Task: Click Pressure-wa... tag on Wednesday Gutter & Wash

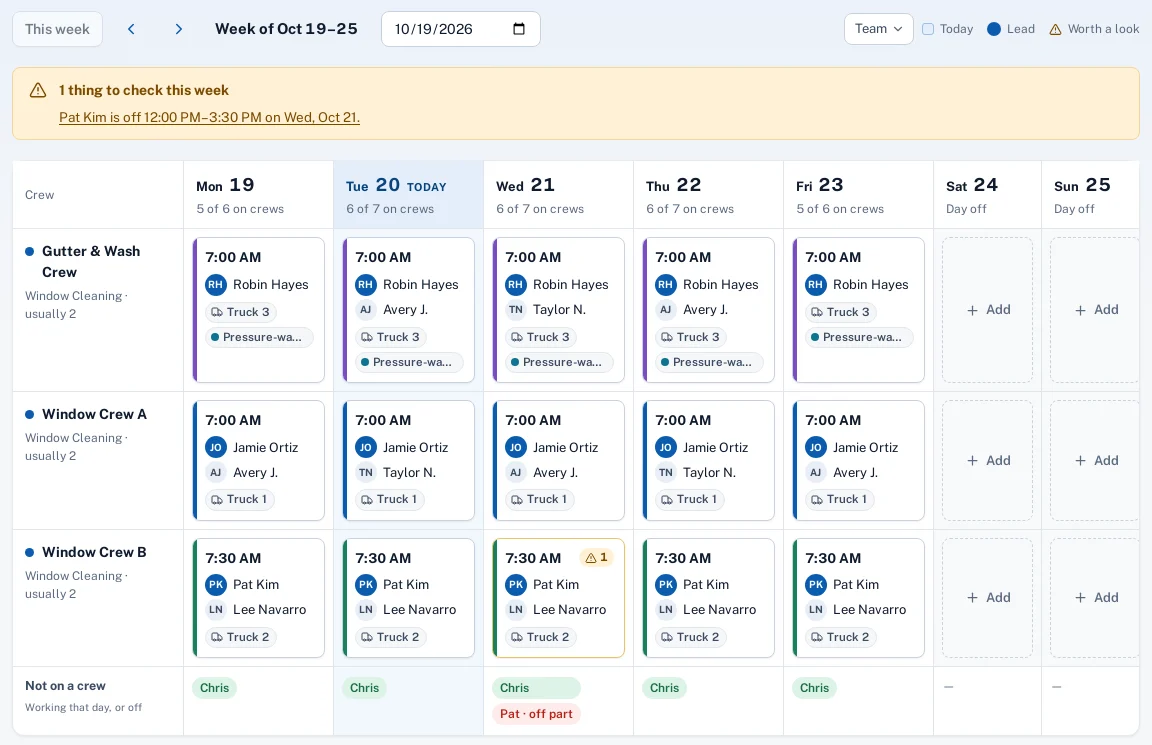Action: [559, 362]
